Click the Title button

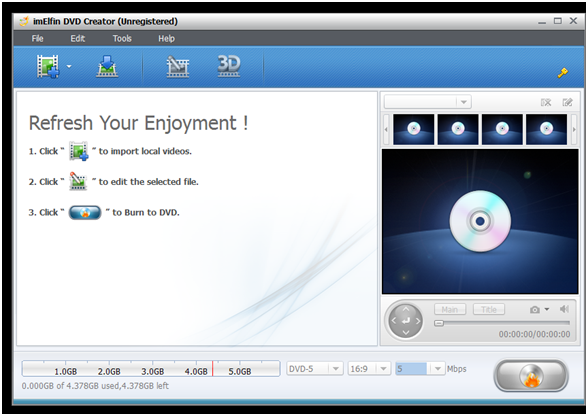coord(489,309)
